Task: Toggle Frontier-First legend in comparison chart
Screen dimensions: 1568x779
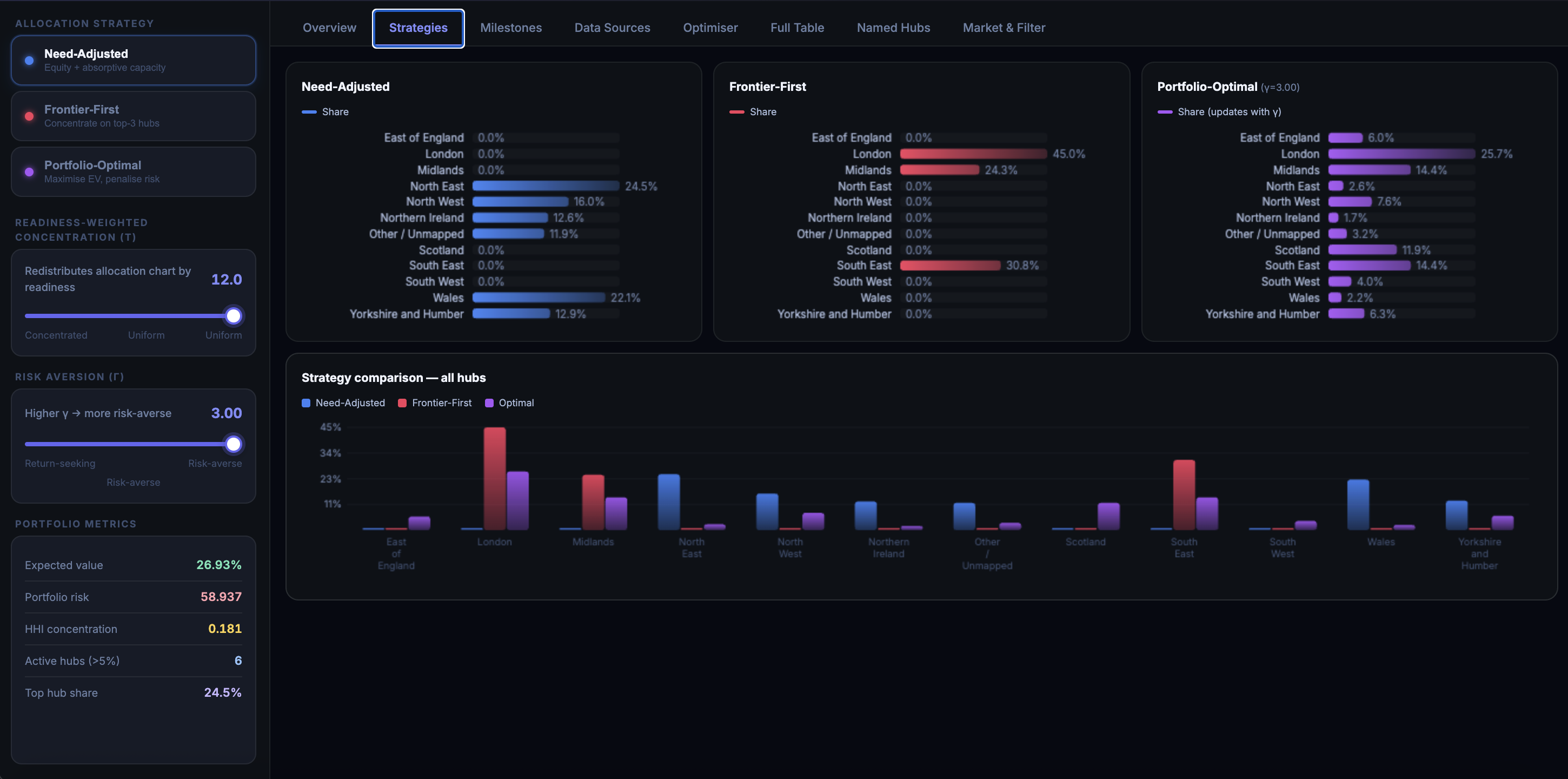Action: point(435,402)
